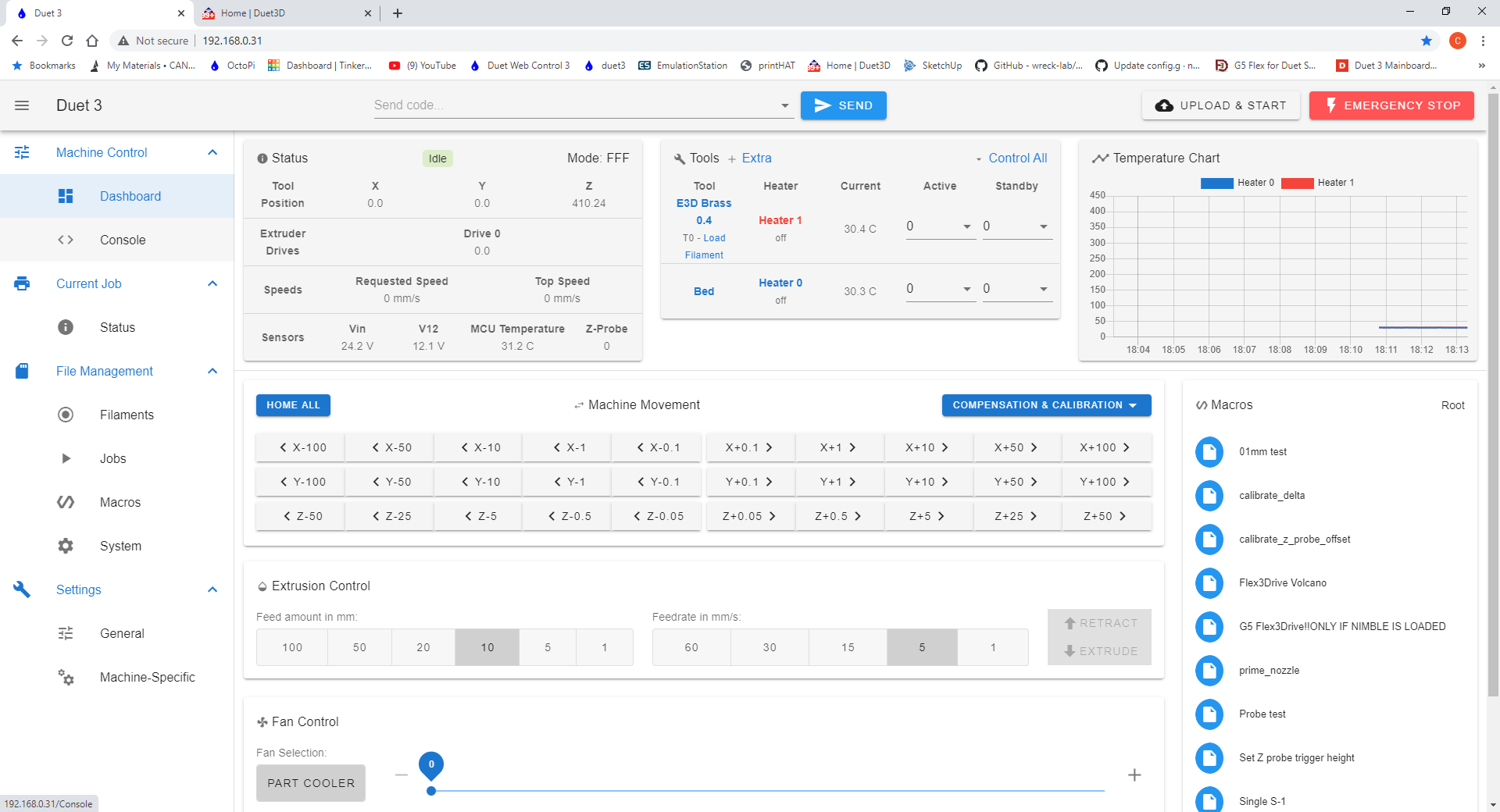Select feedrate 30 mm/s

pyautogui.click(x=770, y=647)
